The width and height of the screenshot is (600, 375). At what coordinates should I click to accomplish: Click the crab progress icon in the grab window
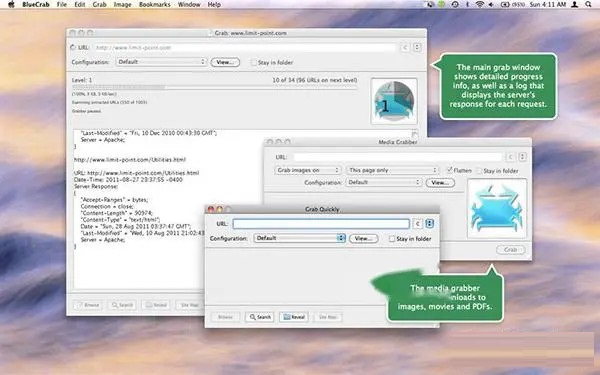click(x=394, y=101)
